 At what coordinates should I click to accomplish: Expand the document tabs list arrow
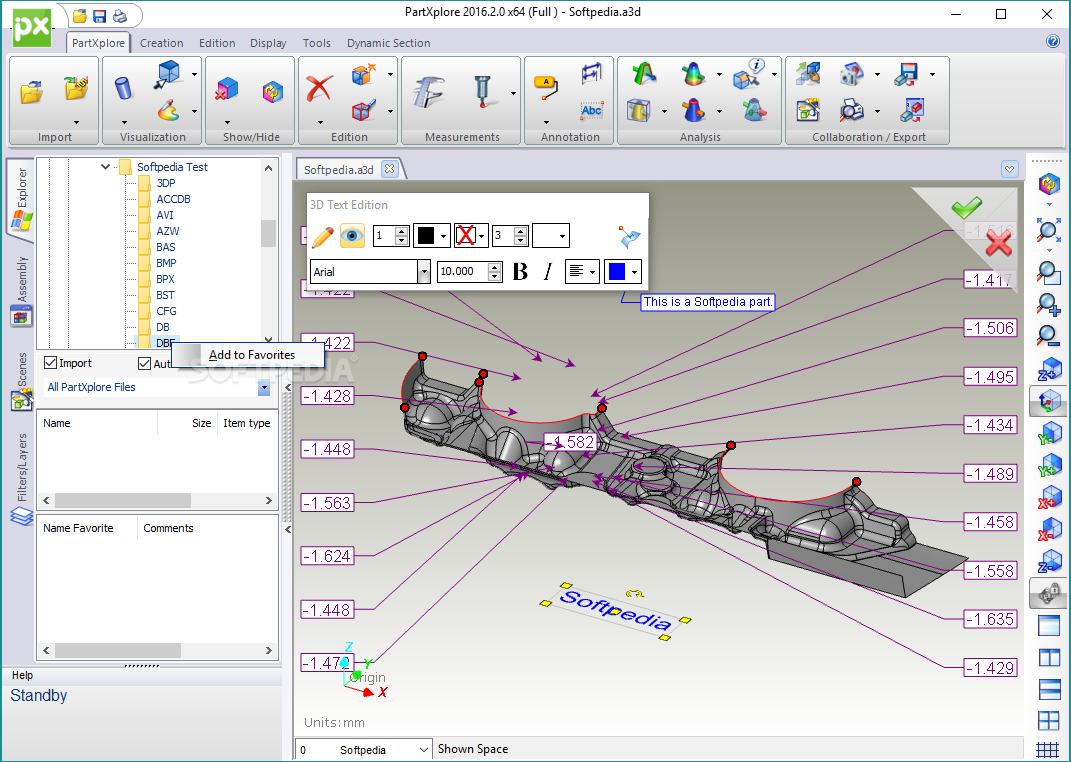point(1010,169)
